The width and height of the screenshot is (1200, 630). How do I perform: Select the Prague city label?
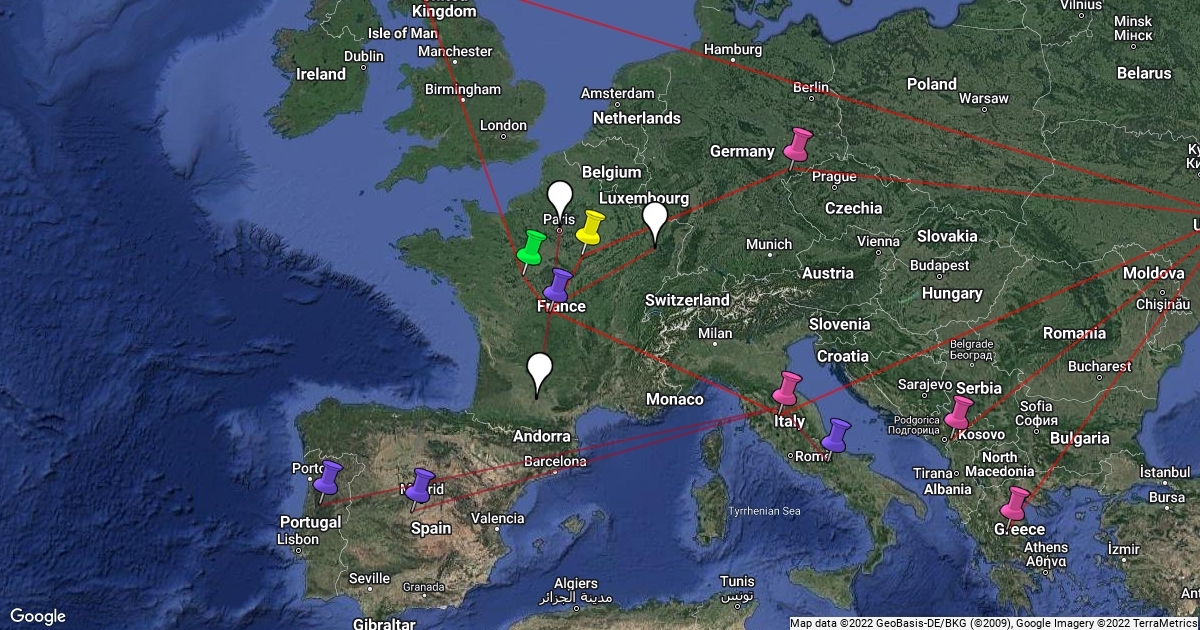coord(834,176)
